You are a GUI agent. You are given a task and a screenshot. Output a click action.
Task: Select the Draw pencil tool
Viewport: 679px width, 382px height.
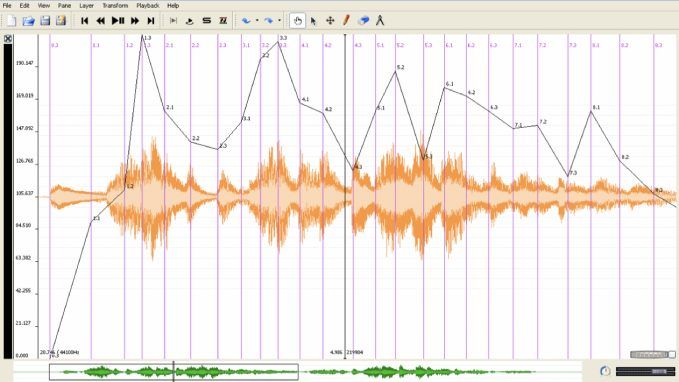(346, 20)
